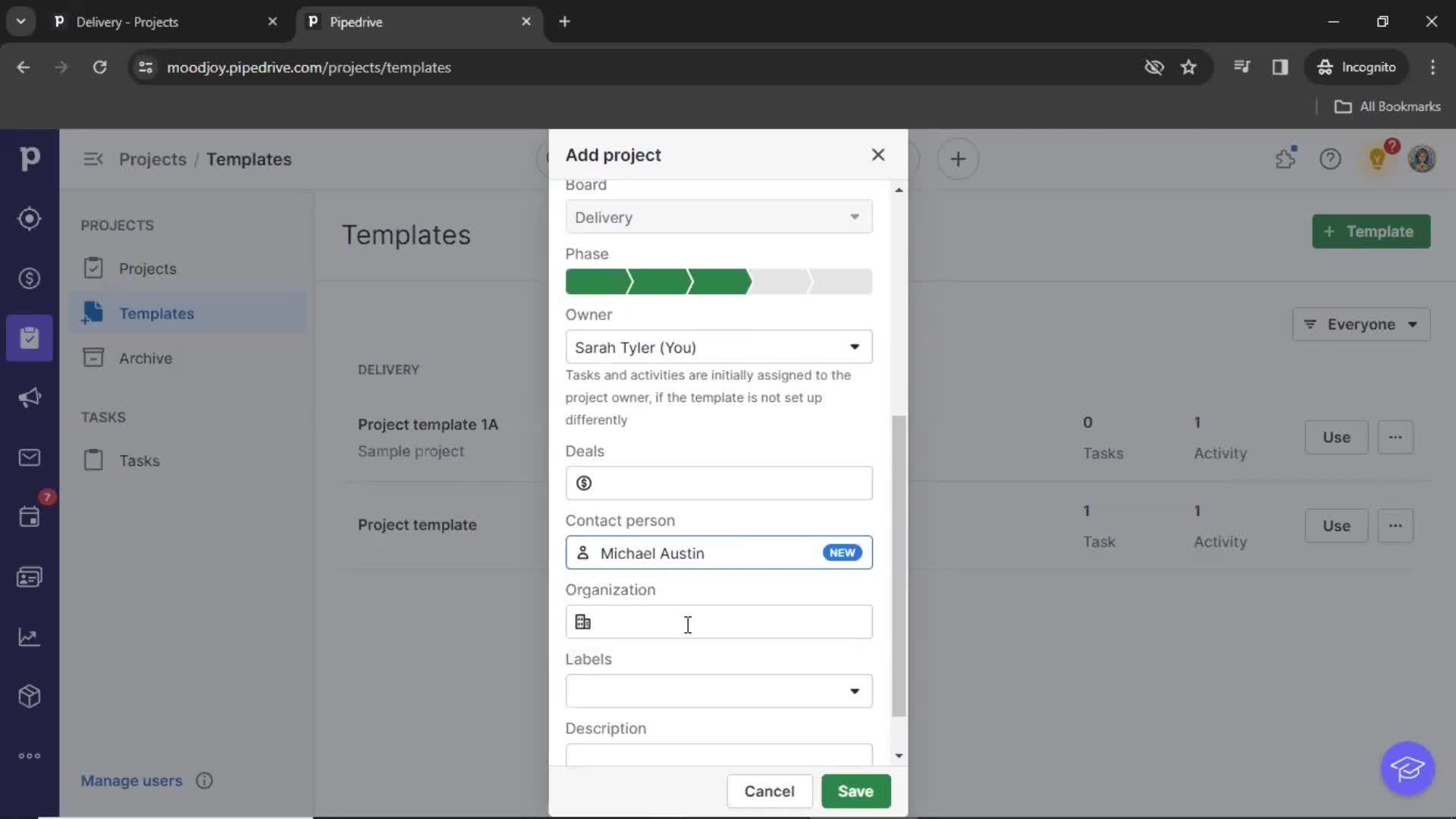Click the Templates tab label
The image size is (1456, 819).
pyautogui.click(x=157, y=313)
